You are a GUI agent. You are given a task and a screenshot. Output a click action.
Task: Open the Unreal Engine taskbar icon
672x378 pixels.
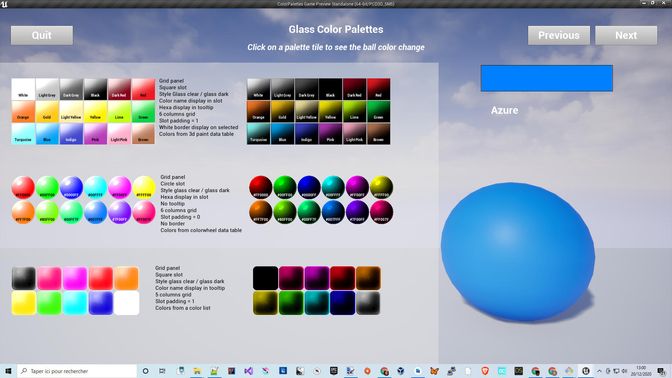586,371
